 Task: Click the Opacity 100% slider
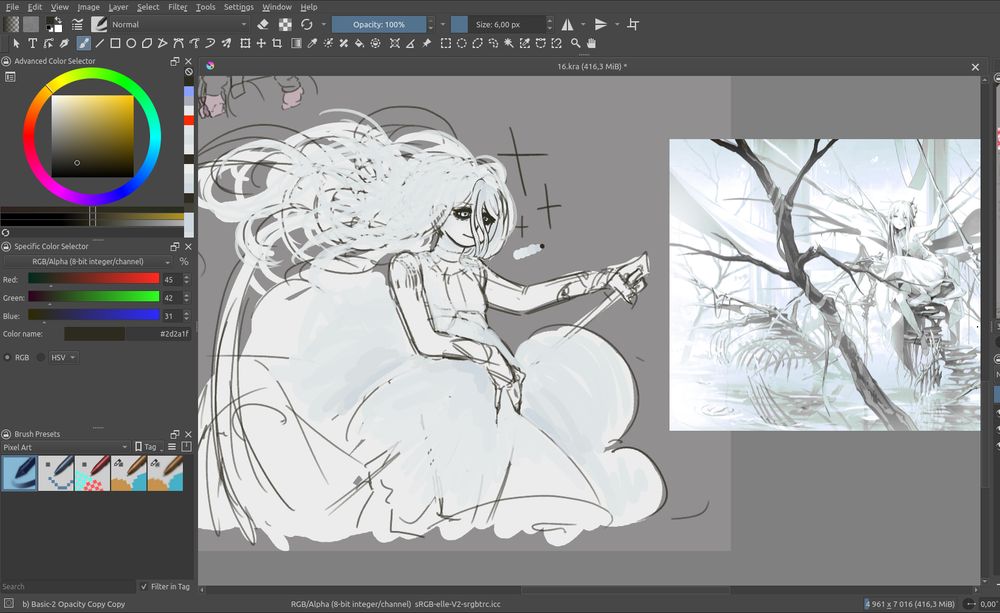click(x=379, y=24)
